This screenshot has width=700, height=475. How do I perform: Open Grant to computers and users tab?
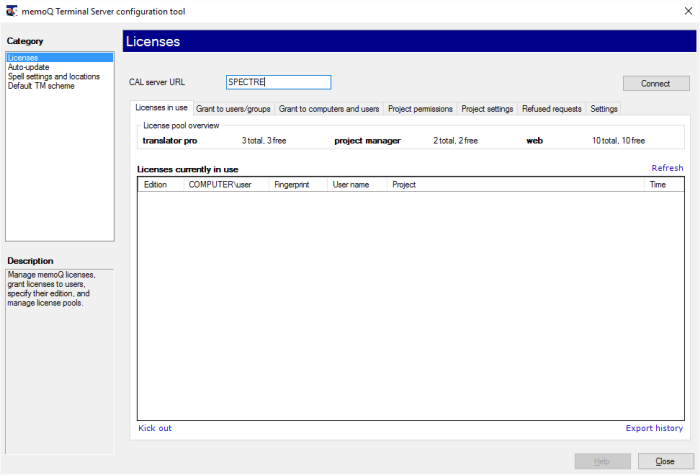pos(328,108)
